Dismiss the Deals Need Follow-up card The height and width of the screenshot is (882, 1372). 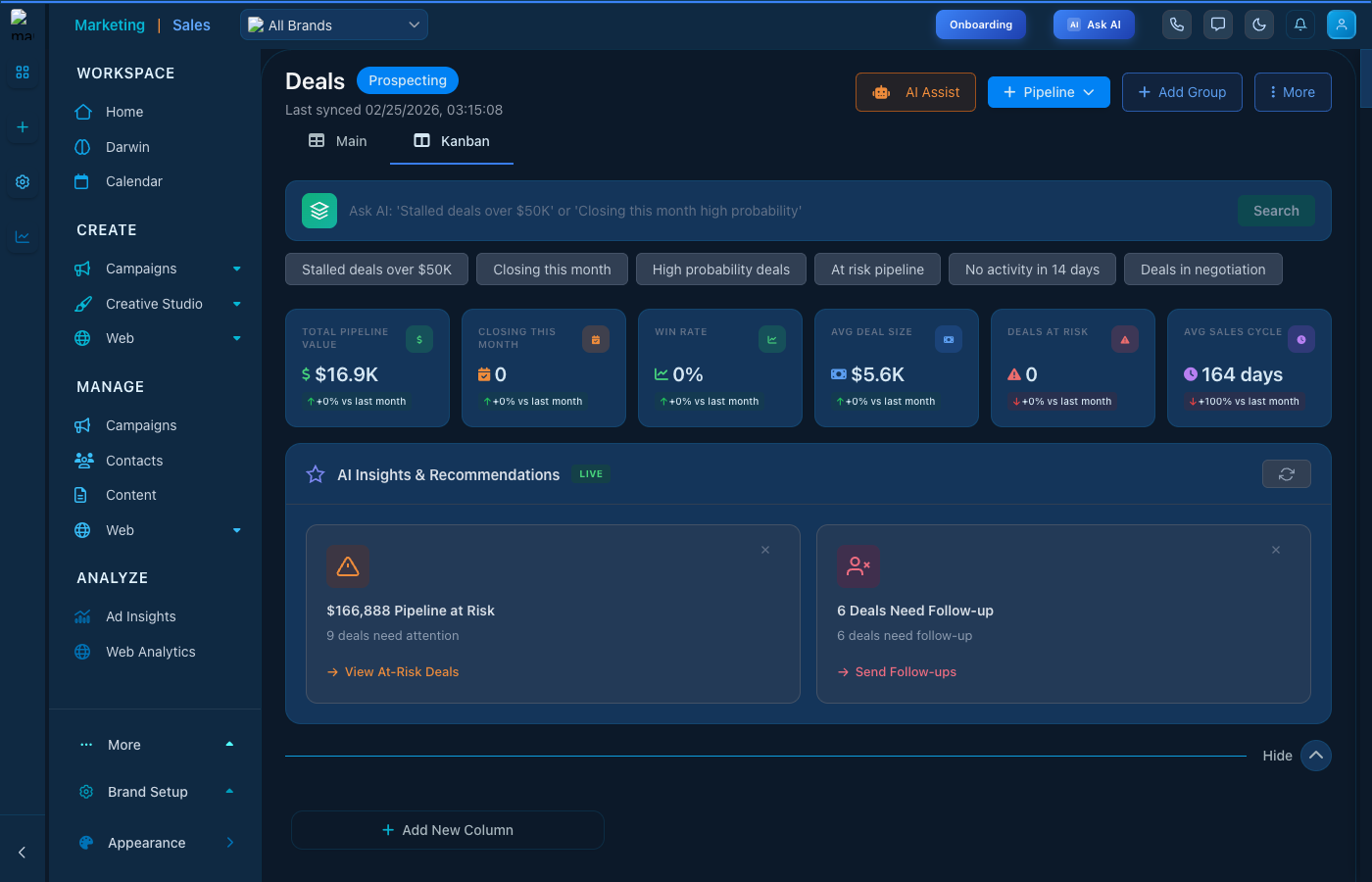[x=1276, y=550]
